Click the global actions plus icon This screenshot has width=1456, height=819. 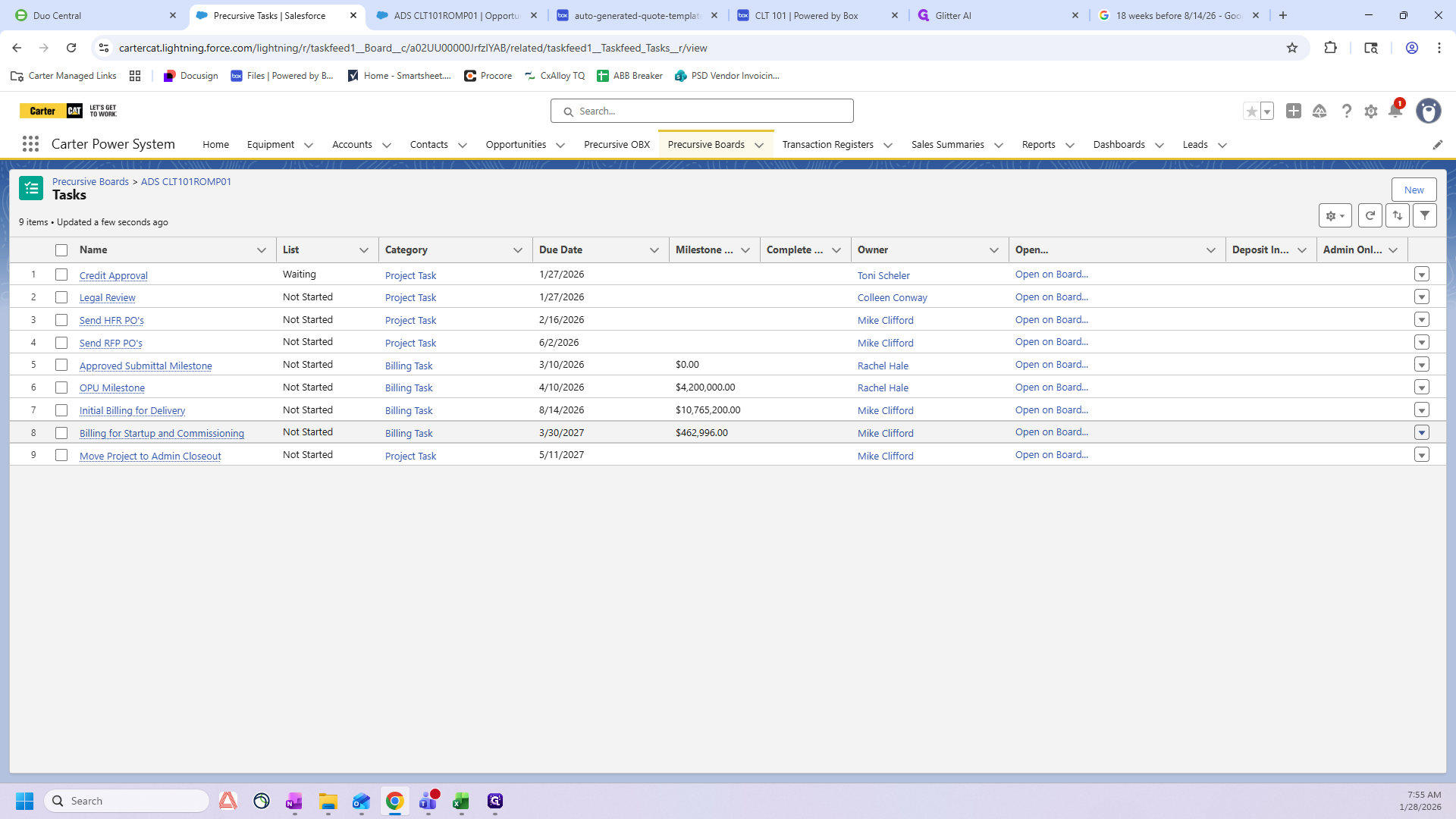(x=1294, y=111)
